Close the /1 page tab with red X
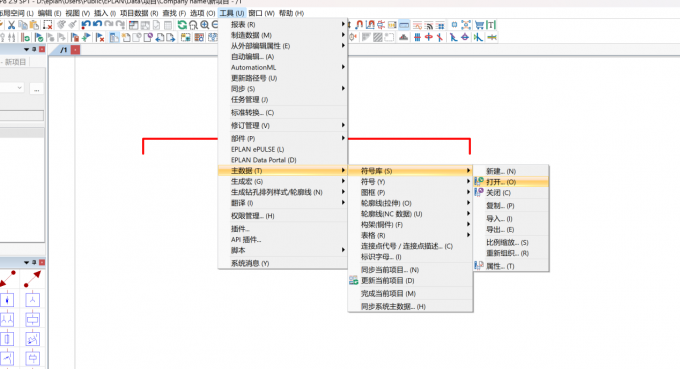 [75, 50]
